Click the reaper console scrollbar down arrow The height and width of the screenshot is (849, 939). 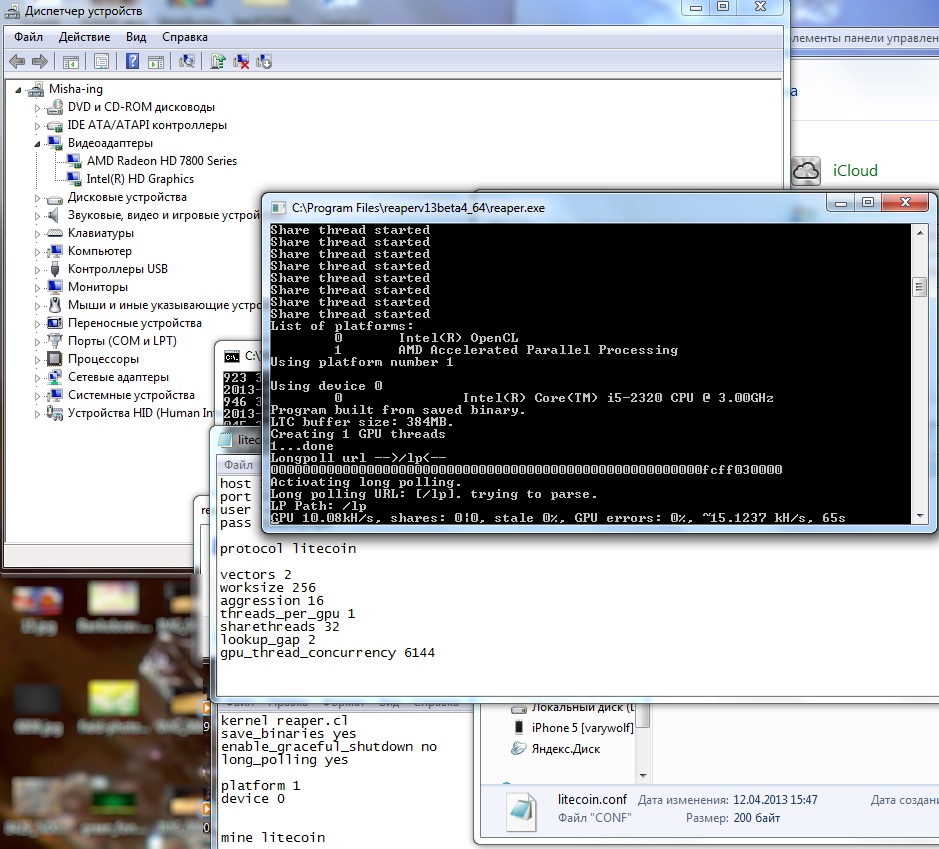pos(920,516)
